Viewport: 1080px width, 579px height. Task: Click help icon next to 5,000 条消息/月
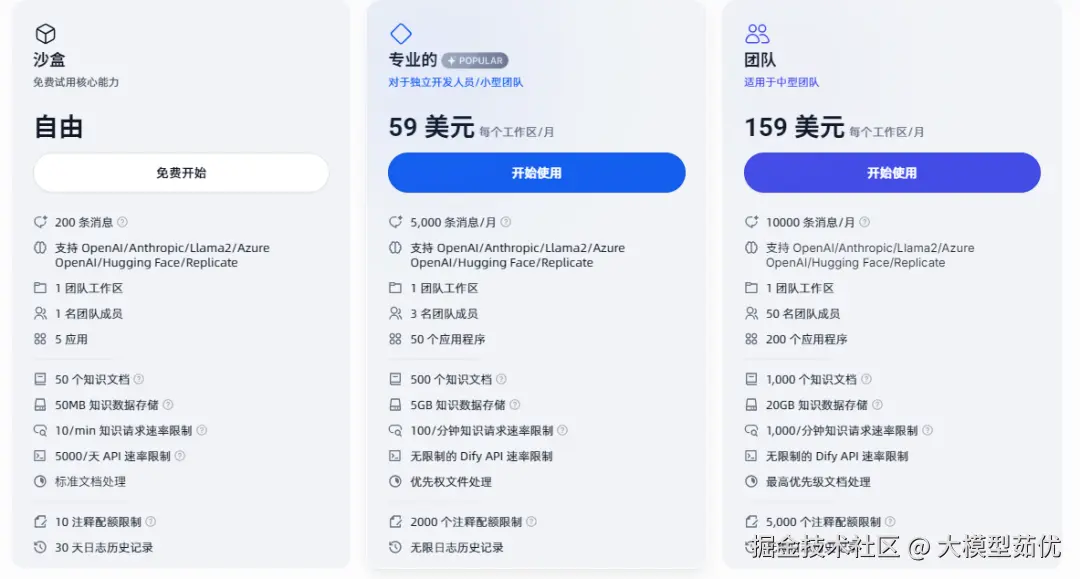click(x=505, y=222)
